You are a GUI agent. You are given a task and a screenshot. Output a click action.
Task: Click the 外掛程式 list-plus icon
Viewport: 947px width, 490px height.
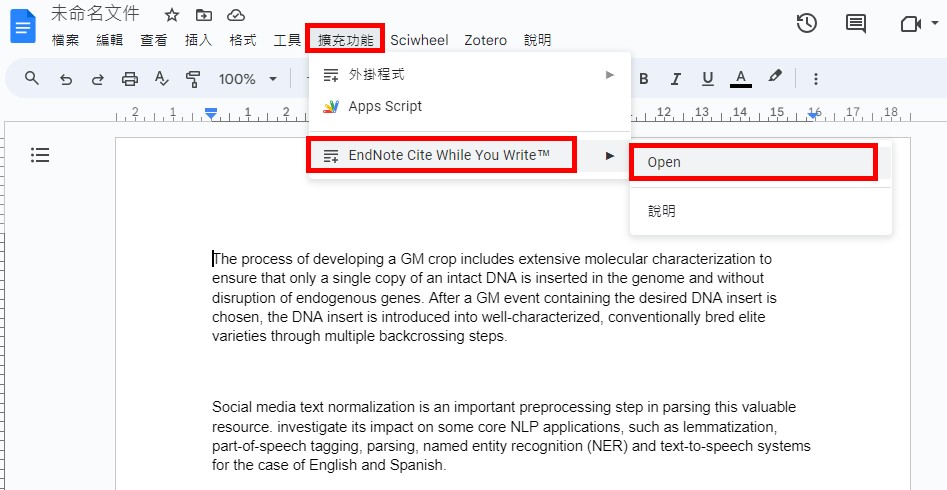click(x=330, y=76)
